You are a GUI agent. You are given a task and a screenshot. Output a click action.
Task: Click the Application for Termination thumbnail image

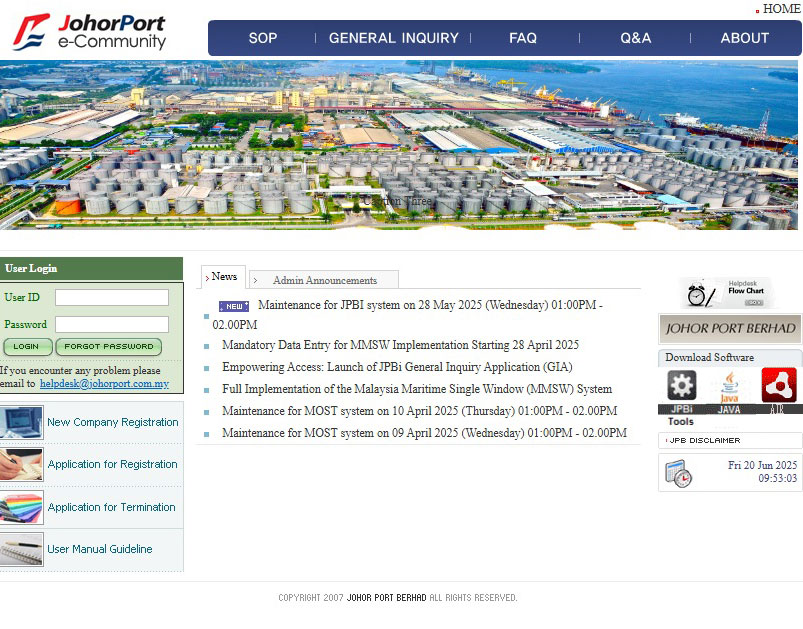click(22, 507)
